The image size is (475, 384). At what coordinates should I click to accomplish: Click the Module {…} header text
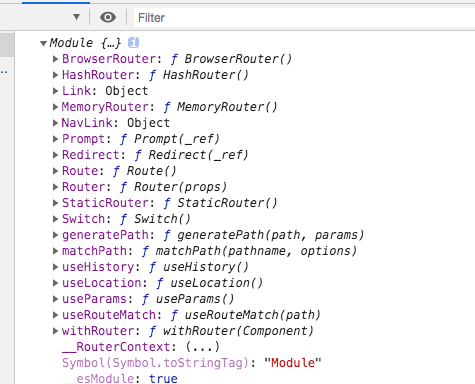pyautogui.click(x=85, y=43)
